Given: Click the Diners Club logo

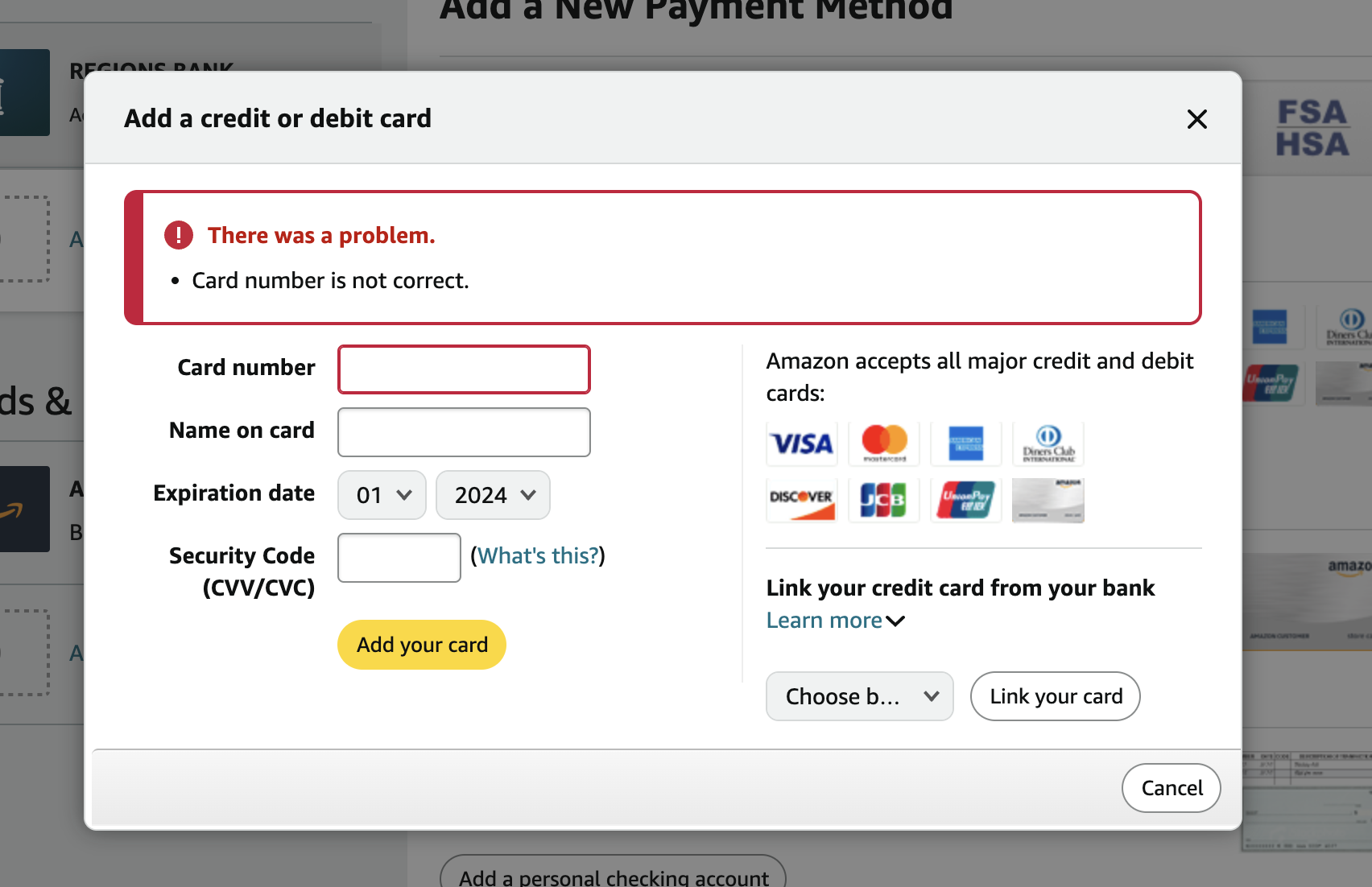Looking at the screenshot, I should [1048, 443].
